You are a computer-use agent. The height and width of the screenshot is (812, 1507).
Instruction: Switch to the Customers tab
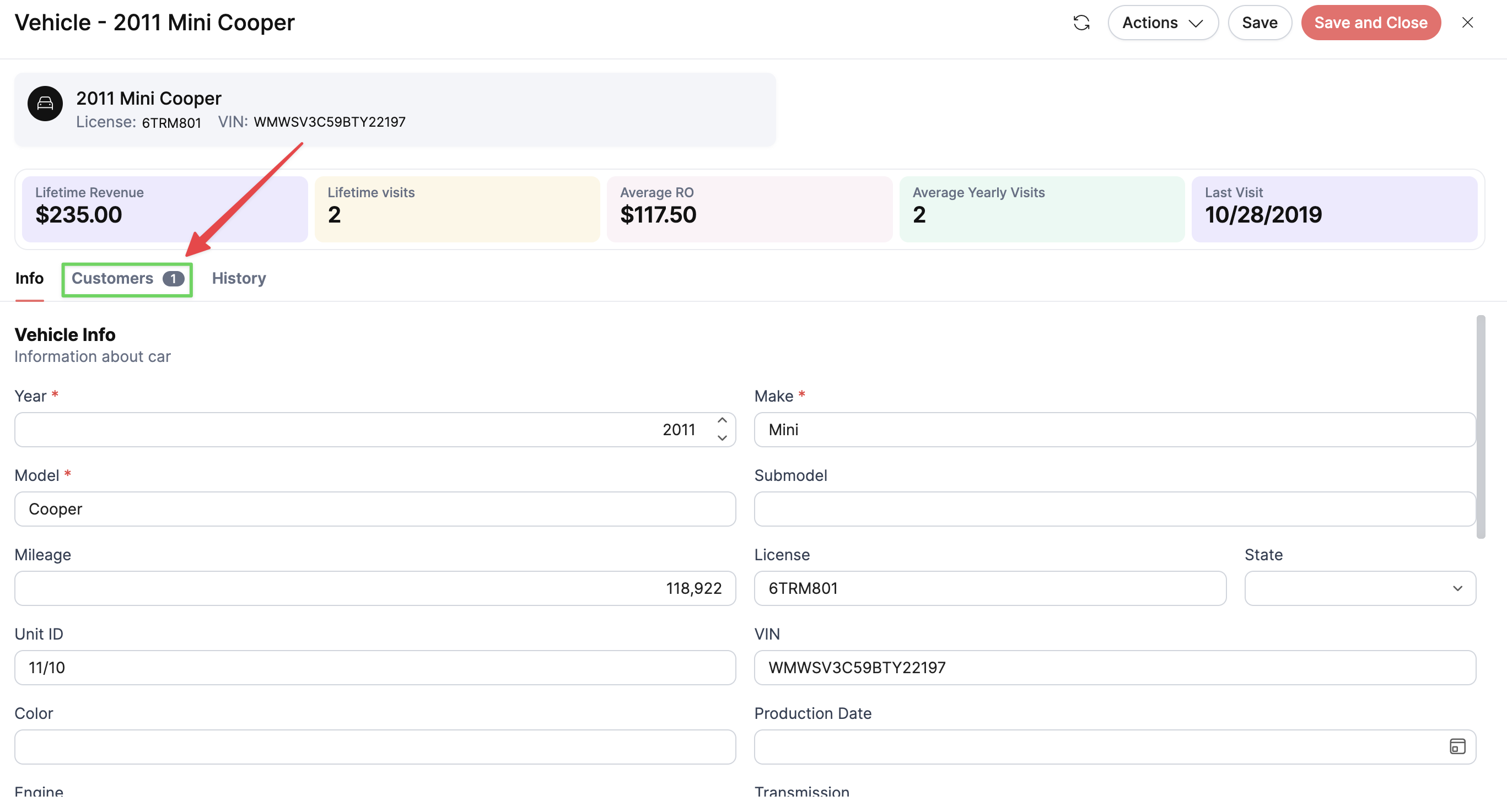(x=127, y=279)
